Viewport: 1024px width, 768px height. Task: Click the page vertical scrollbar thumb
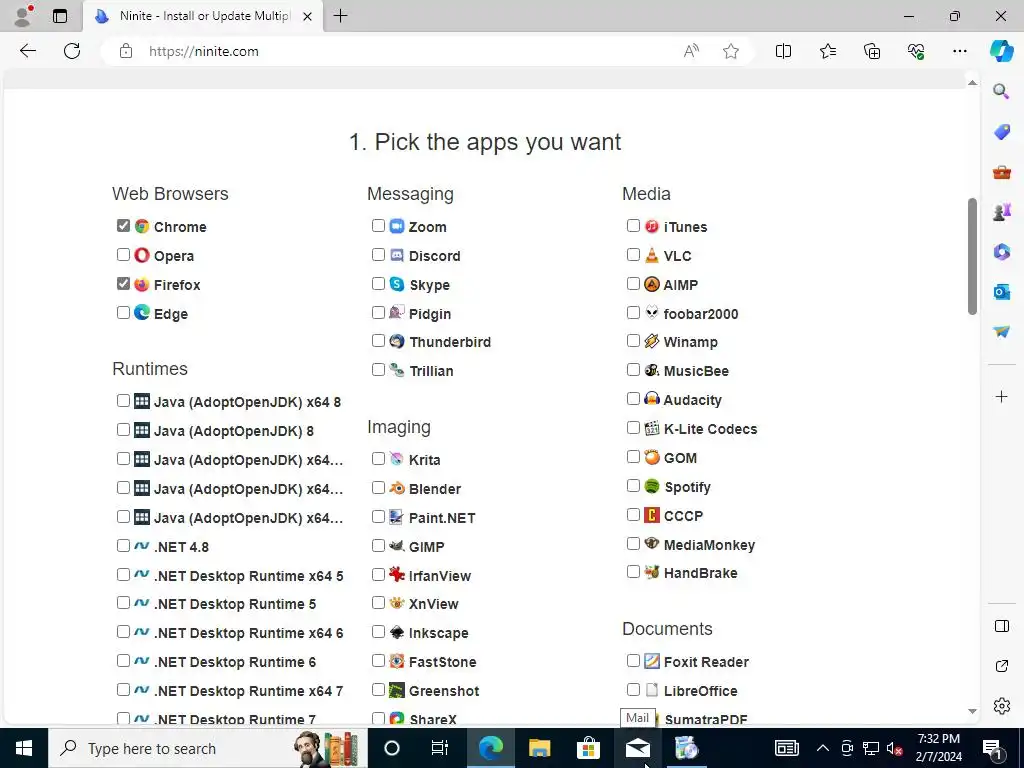[972, 256]
